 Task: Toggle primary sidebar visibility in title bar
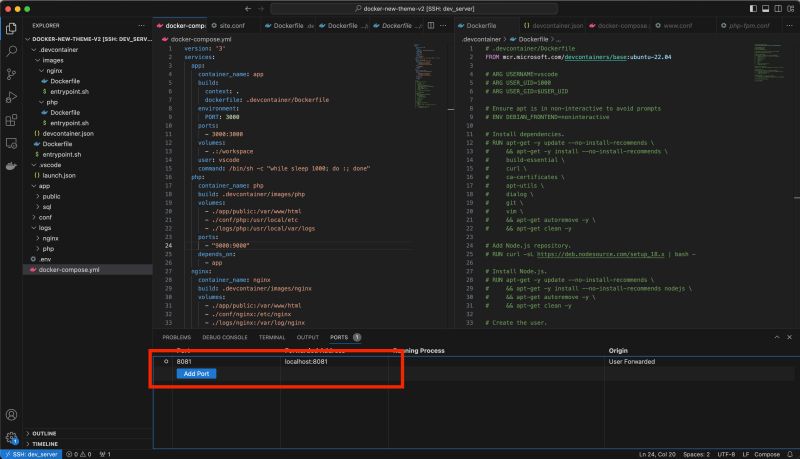tap(753, 9)
